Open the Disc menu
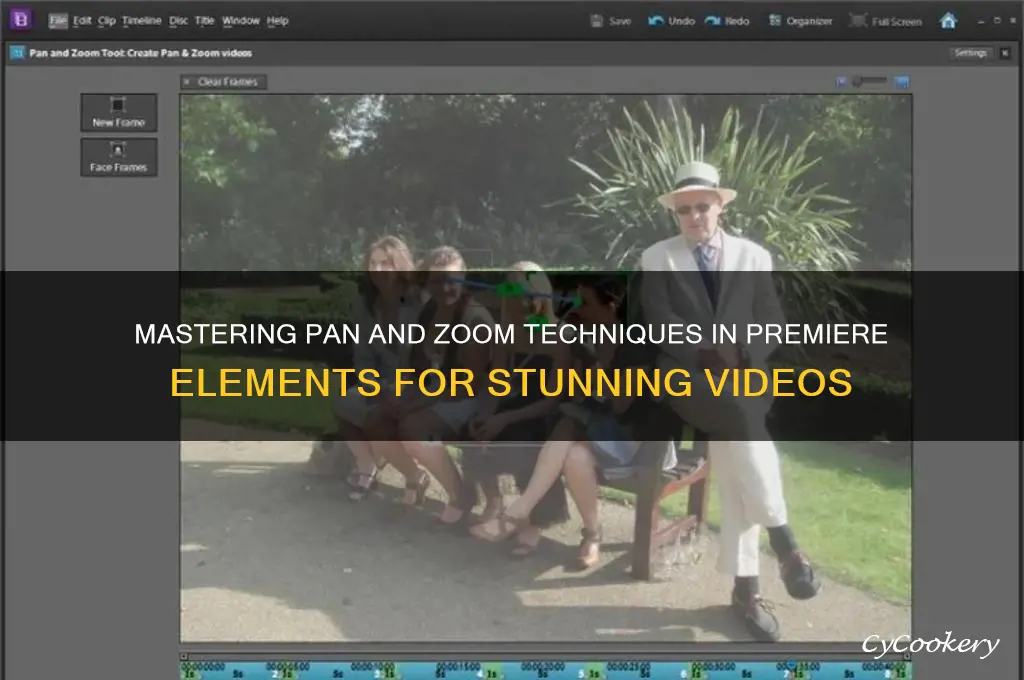The image size is (1024, 680). pyautogui.click(x=178, y=21)
